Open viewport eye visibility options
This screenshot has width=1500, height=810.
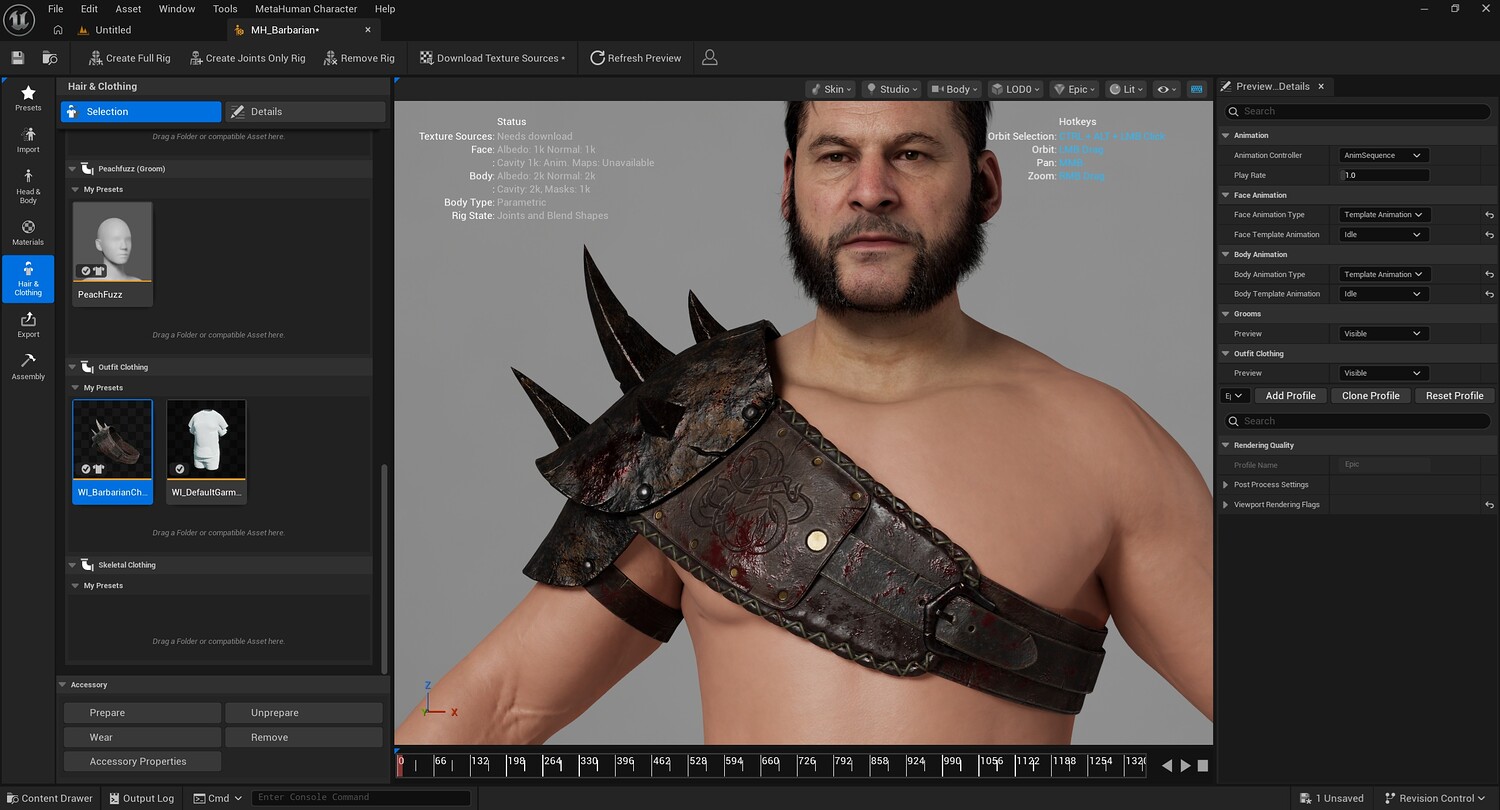coord(1167,89)
